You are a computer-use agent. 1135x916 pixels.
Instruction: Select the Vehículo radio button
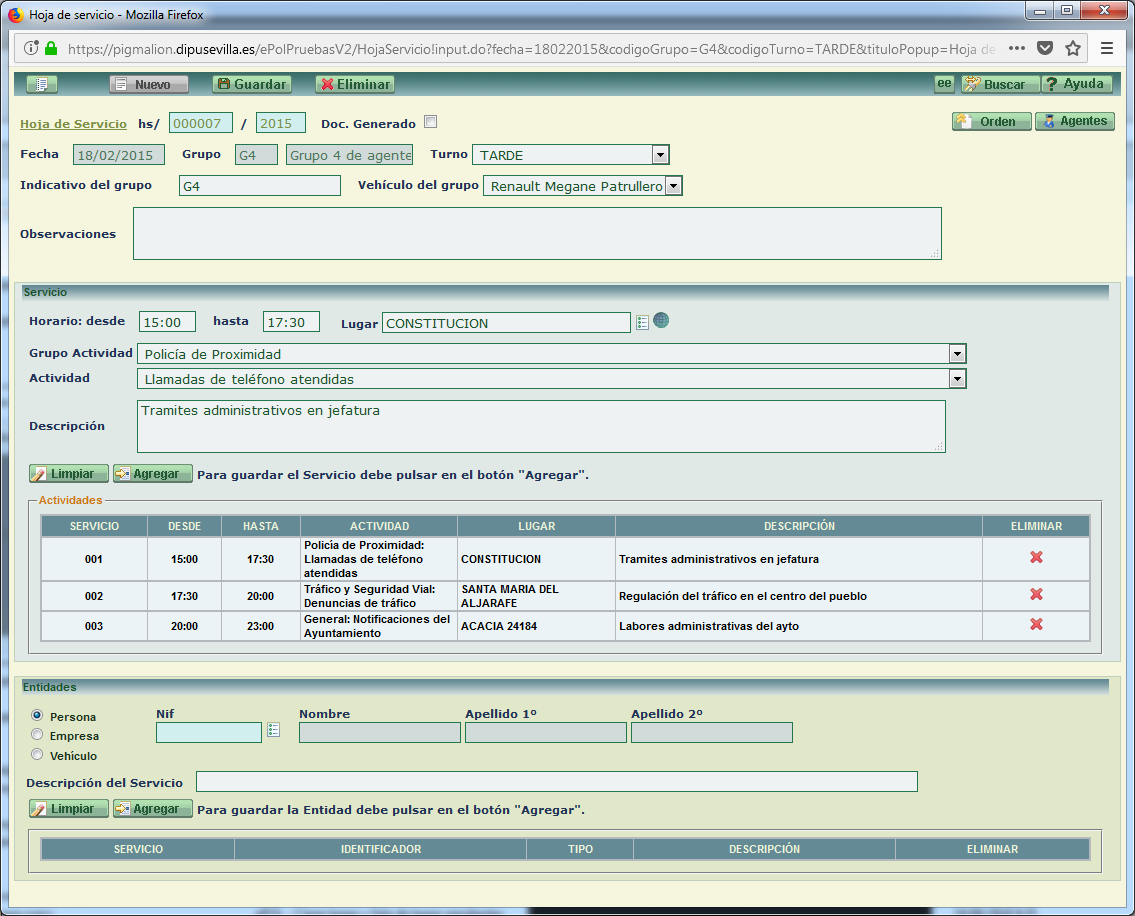tap(38, 755)
